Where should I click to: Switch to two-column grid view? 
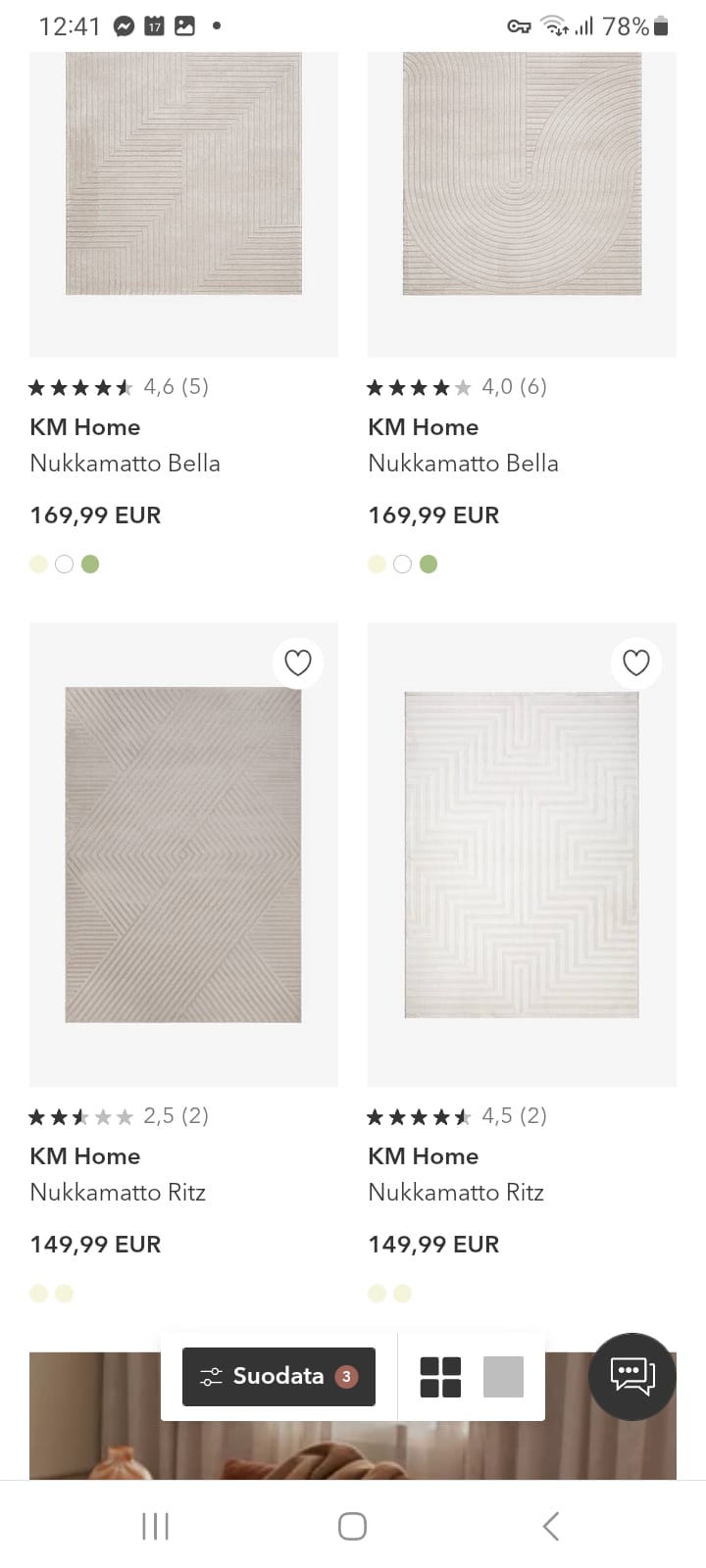[440, 1377]
